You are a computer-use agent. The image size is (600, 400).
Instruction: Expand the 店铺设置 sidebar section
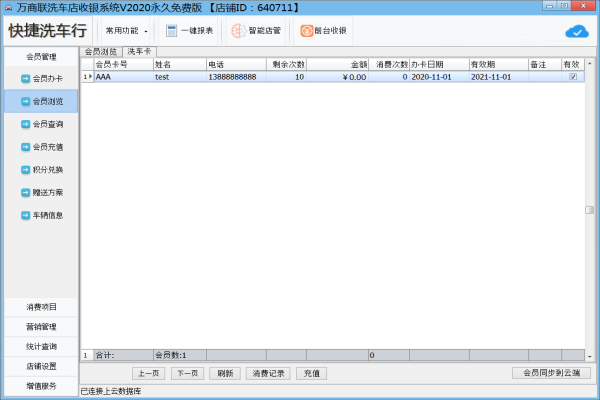[x=41, y=366]
